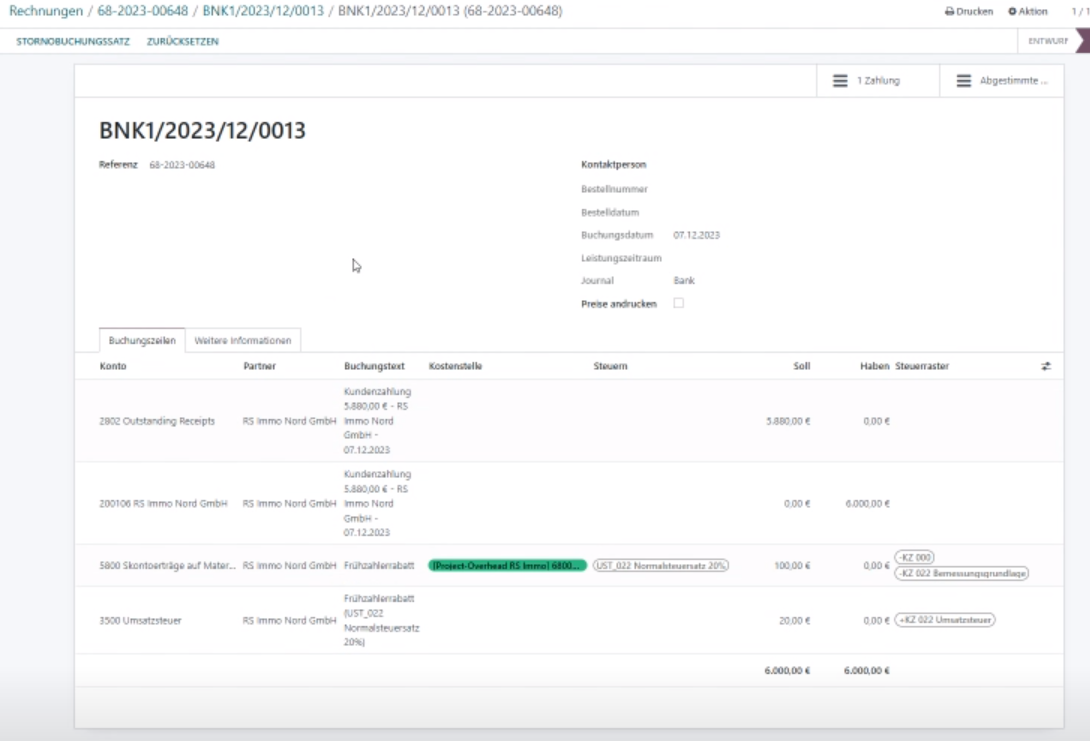Click the Zurücksetzen button
1090x741 pixels.
click(182, 42)
